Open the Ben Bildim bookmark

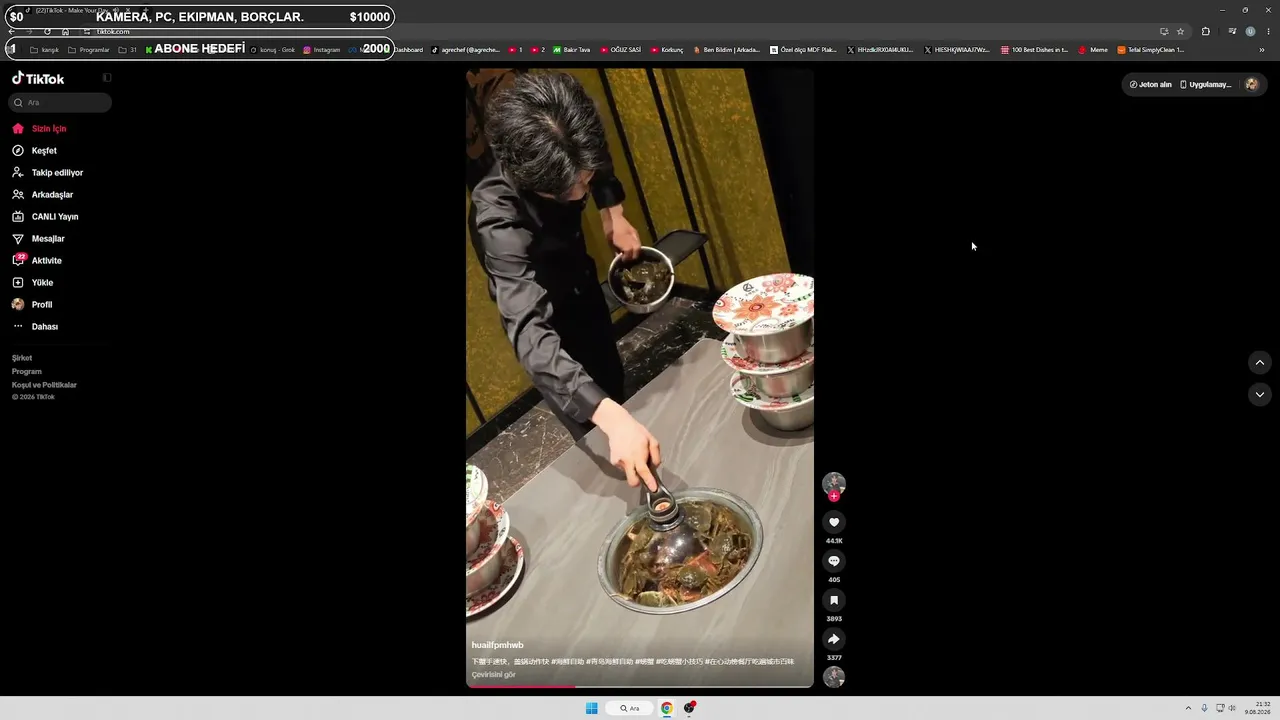(x=727, y=50)
